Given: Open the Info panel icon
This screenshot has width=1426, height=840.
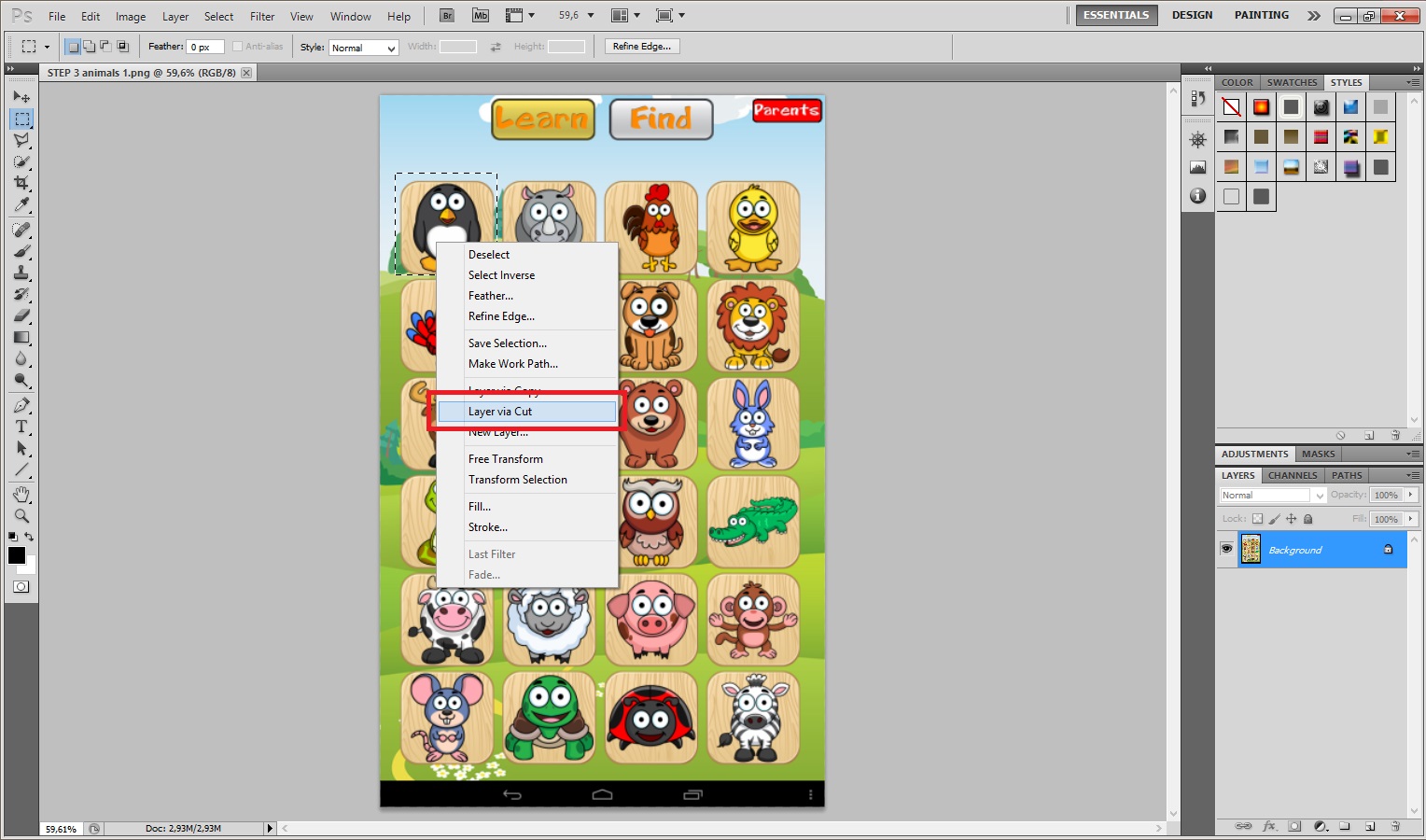Looking at the screenshot, I should [x=1198, y=196].
